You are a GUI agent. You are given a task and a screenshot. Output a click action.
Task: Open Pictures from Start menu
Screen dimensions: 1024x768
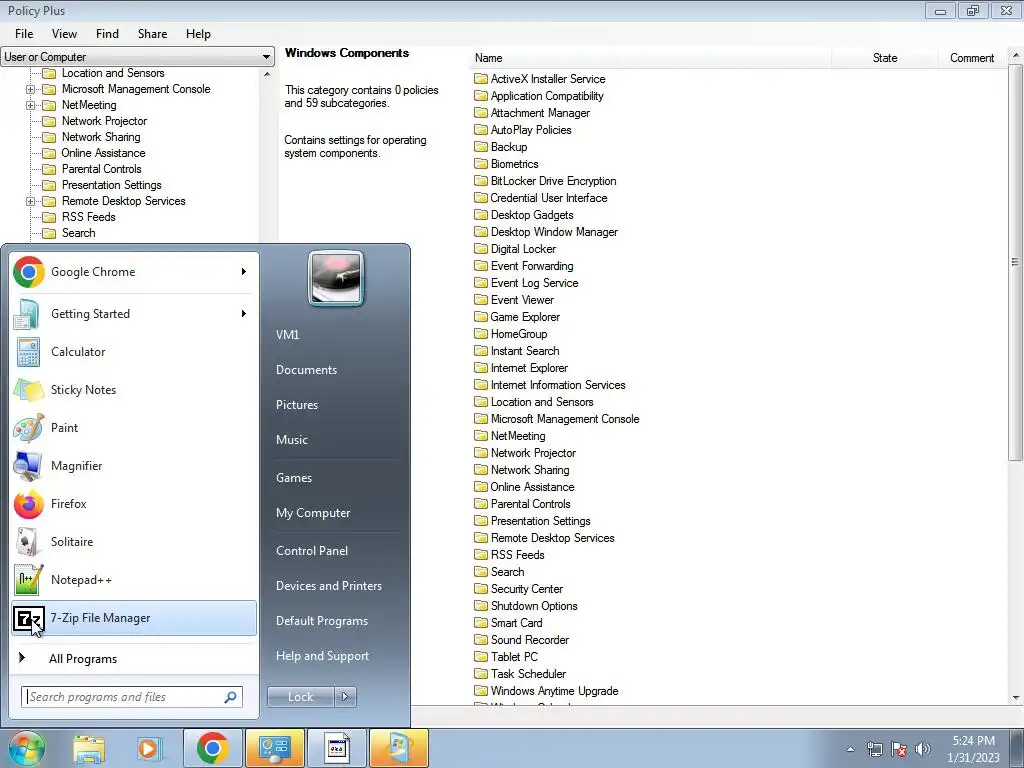pyautogui.click(x=297, y=405)
